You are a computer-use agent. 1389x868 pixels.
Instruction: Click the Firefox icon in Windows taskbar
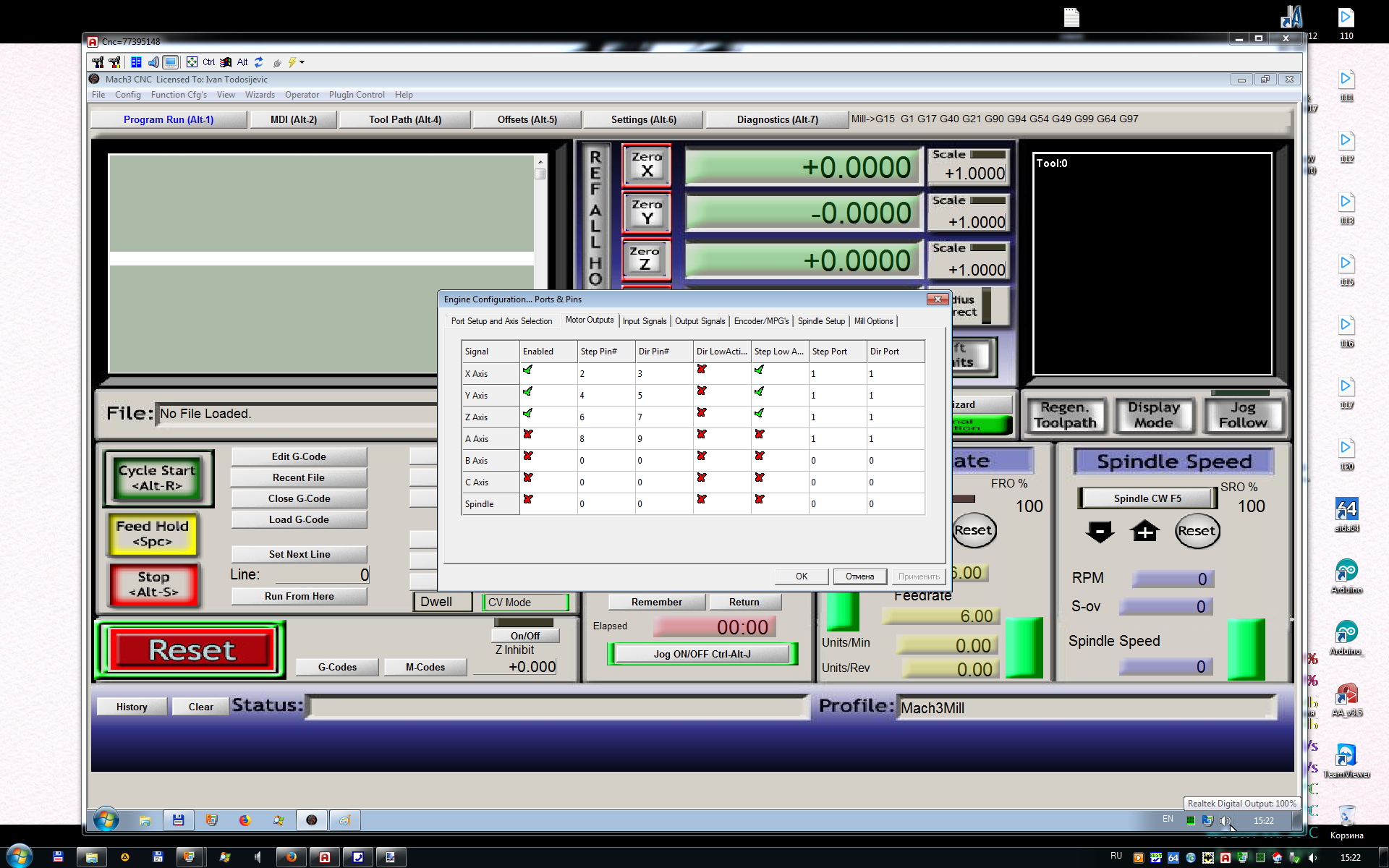pyautogui.click(x=291, y=857)
